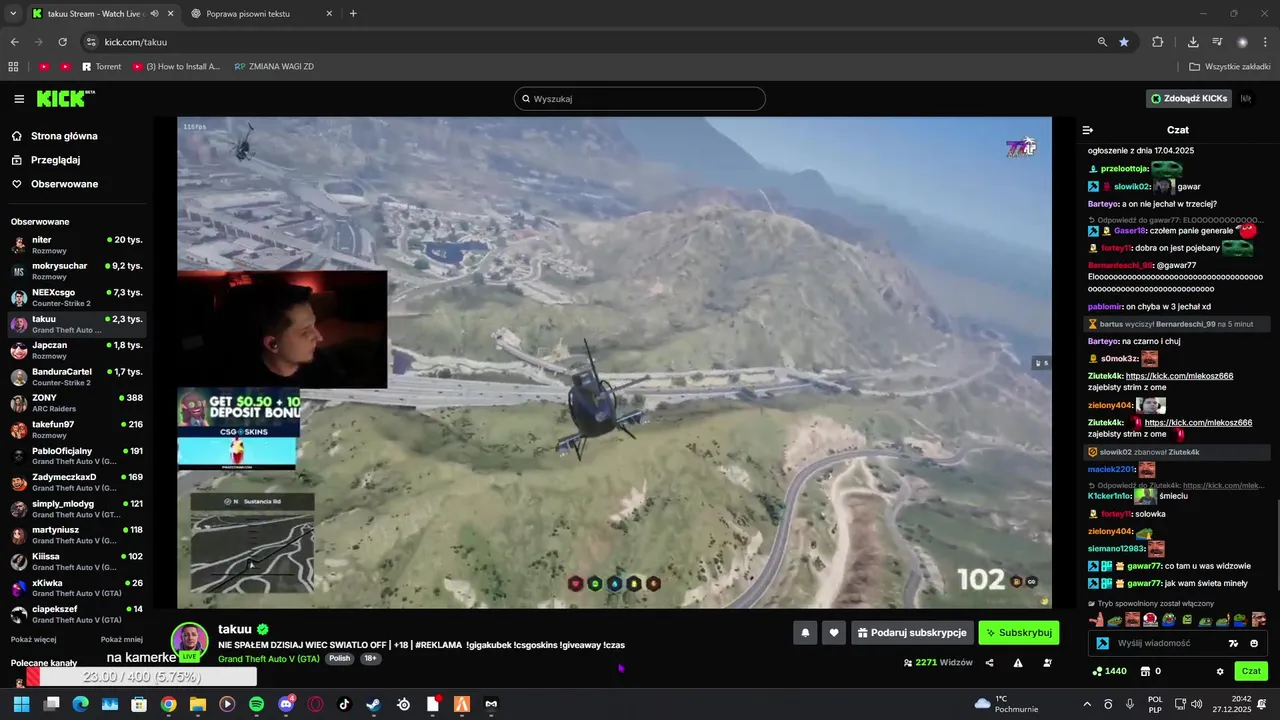Go back to the previous page
Screen dimensions: 1280x720
point(15,42)
